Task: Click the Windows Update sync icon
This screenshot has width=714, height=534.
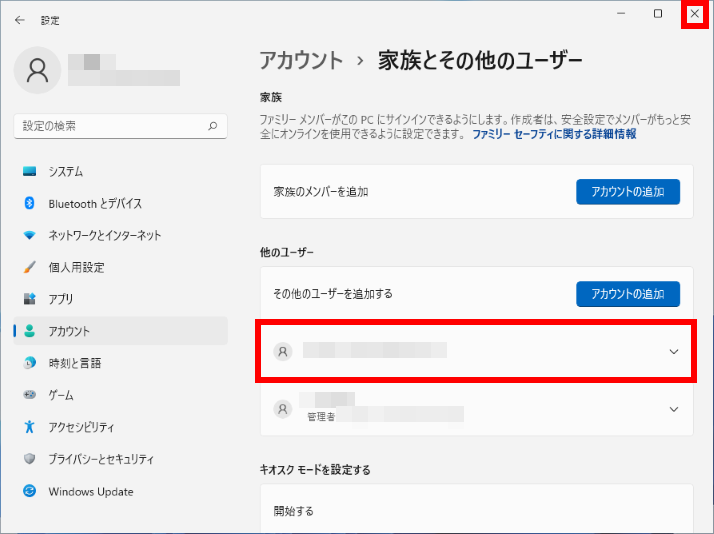Action: (30, 491)
